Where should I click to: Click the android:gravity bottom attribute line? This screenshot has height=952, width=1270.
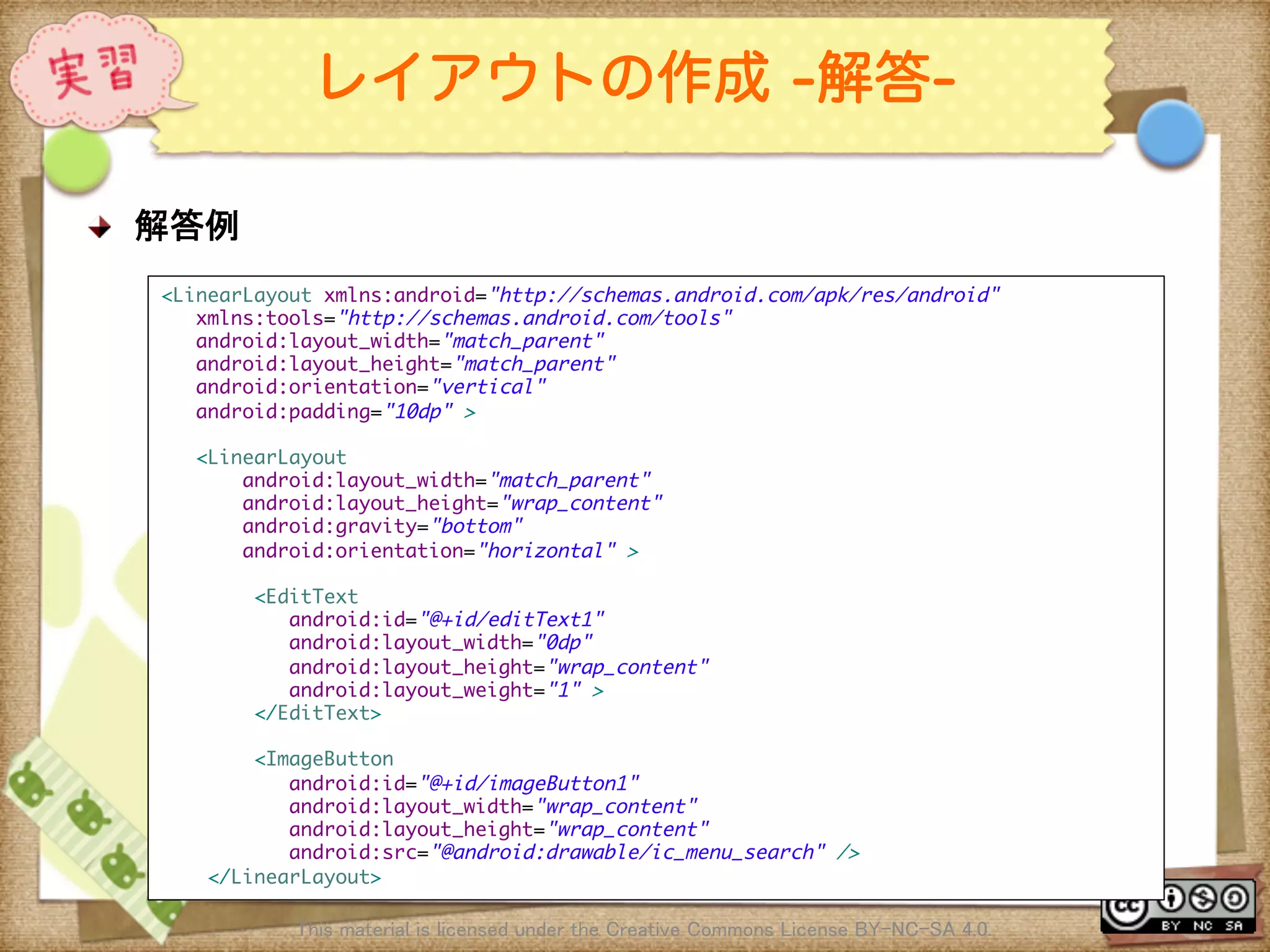click(x=383, y=526)
